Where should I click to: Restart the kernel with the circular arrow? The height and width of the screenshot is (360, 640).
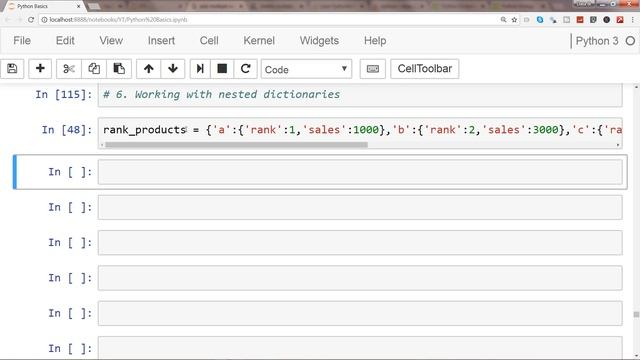pos(245,69)
